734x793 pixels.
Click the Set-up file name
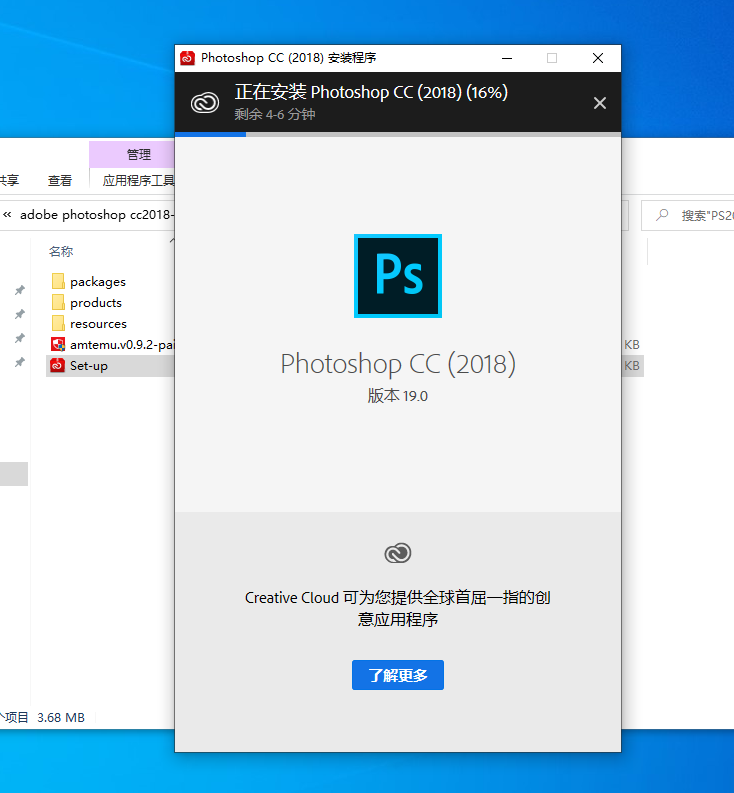89,366
